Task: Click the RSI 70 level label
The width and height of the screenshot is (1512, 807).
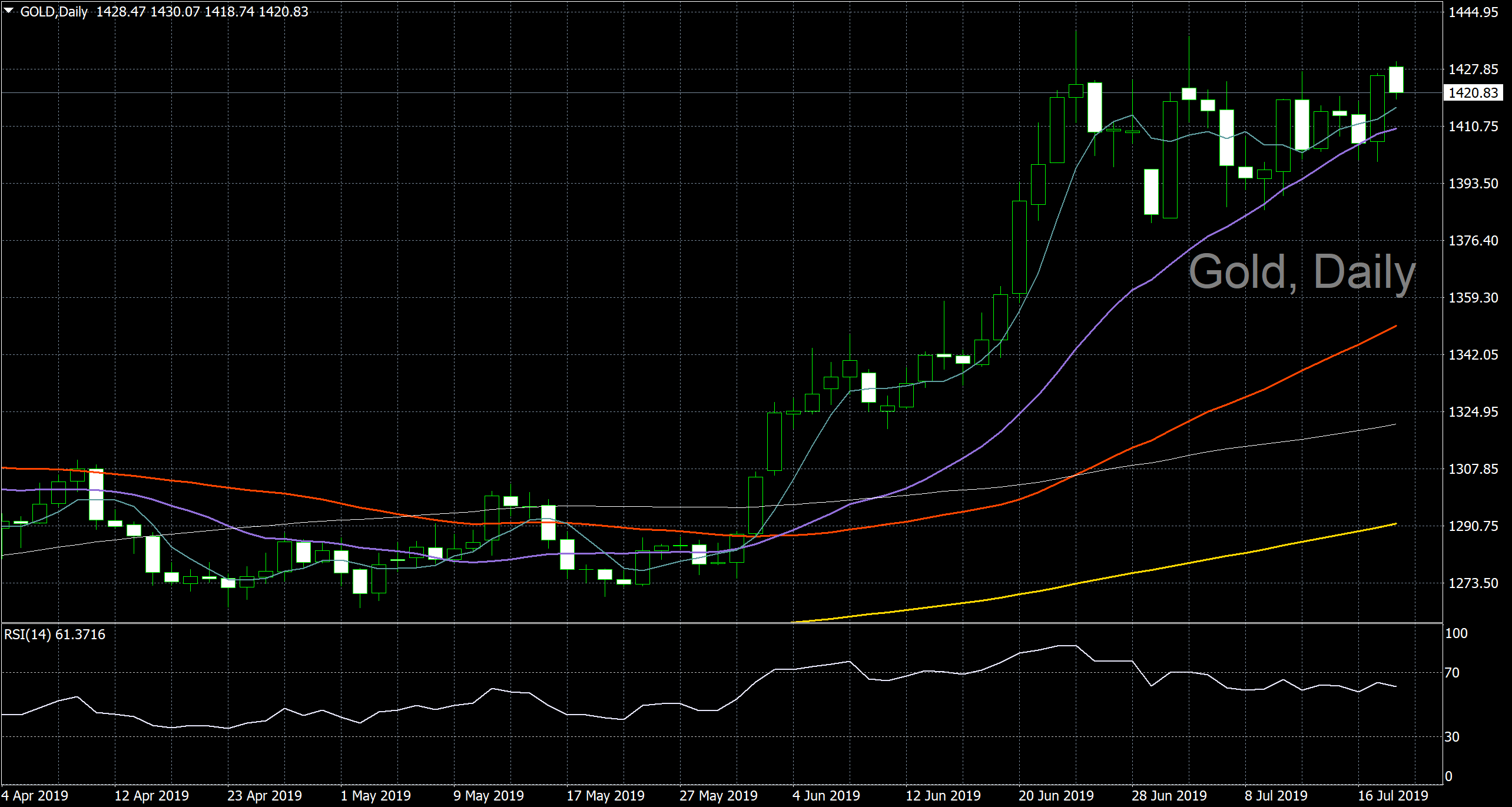Action: click(1452, 673)
